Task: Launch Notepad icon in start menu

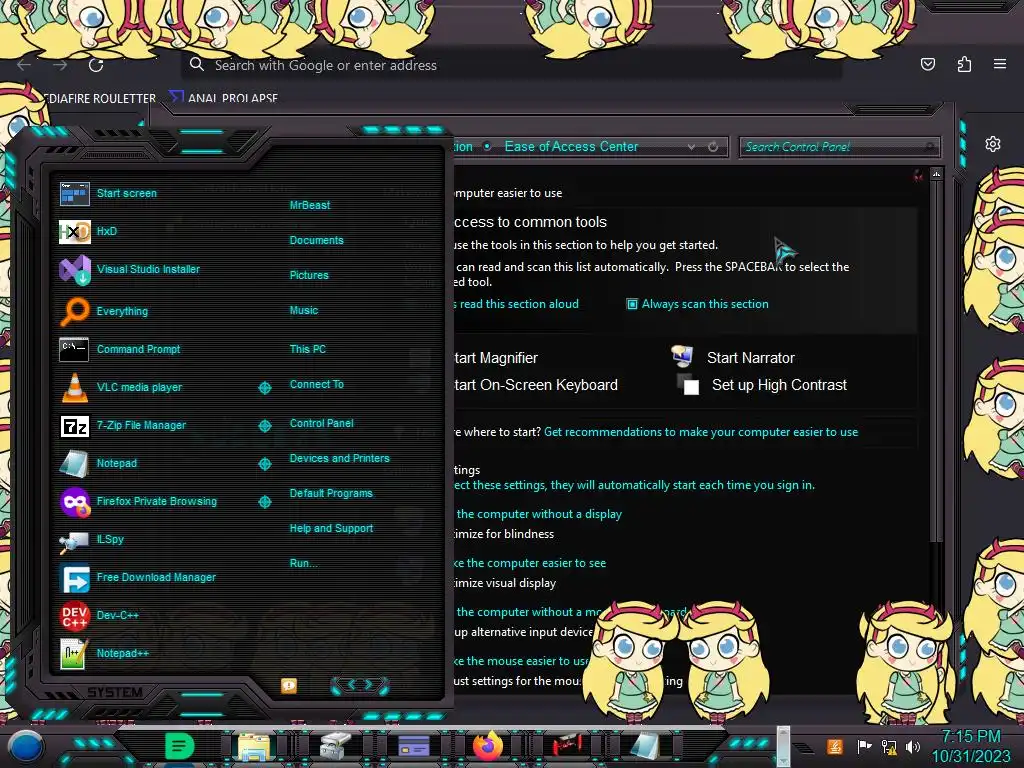Action: [x=74, y=464]
